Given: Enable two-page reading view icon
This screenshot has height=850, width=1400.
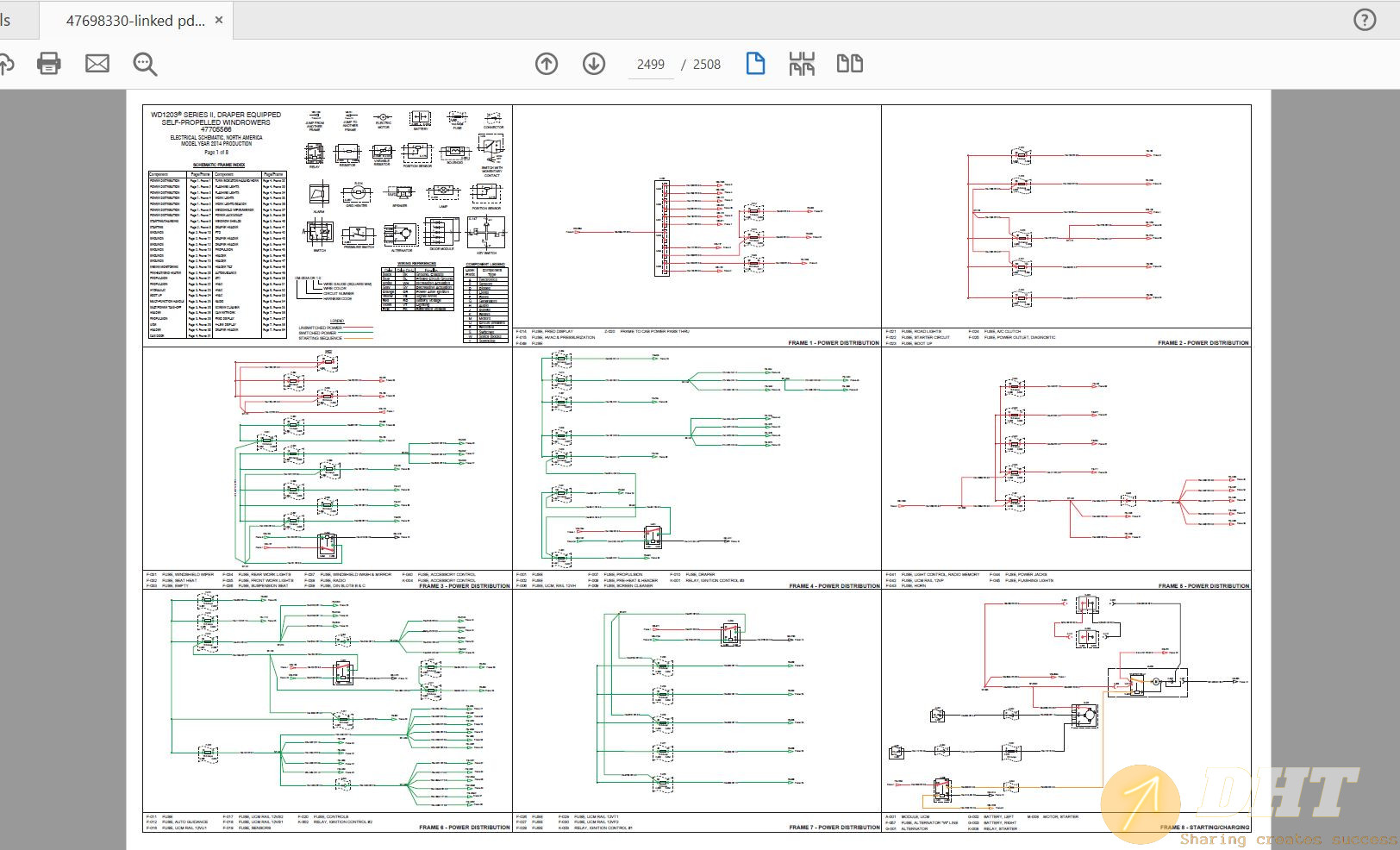Looking at the screenshot, I should (x=849, y=63).
